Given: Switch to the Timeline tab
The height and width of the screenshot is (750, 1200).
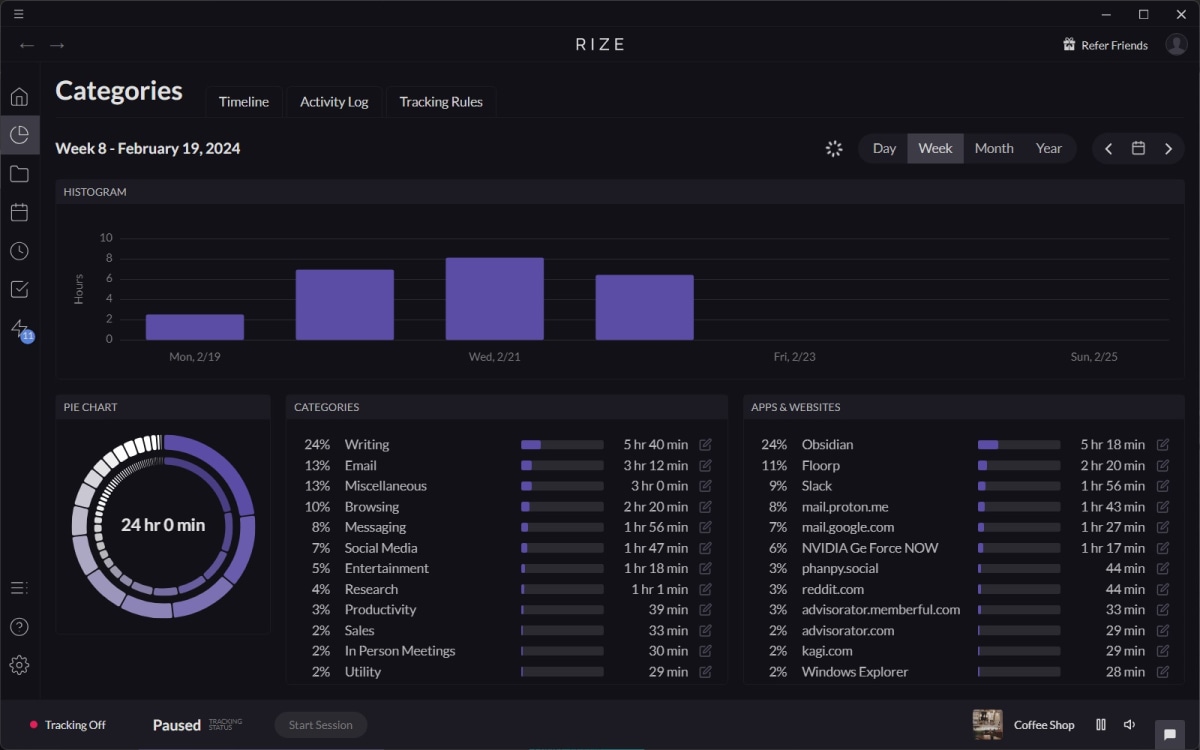Looking at the screenshot, I should click(244, 102).
